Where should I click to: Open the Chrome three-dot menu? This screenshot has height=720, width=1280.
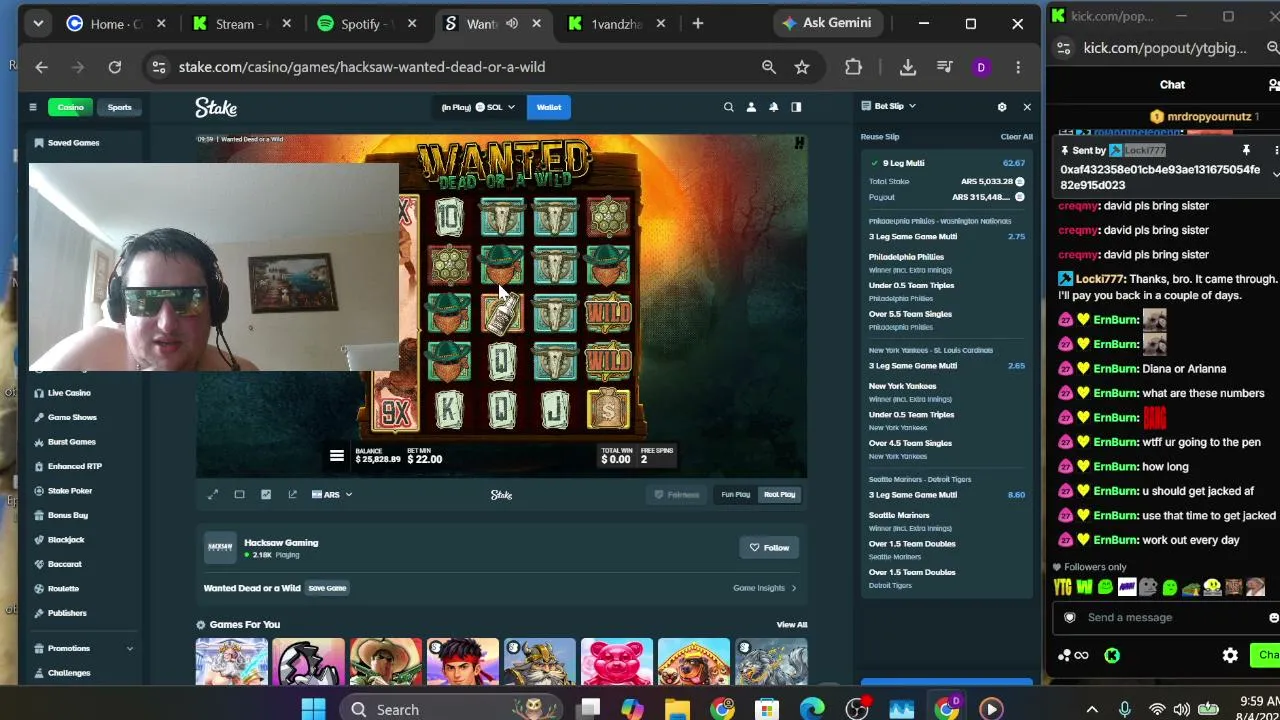(x=1018, y=67)
